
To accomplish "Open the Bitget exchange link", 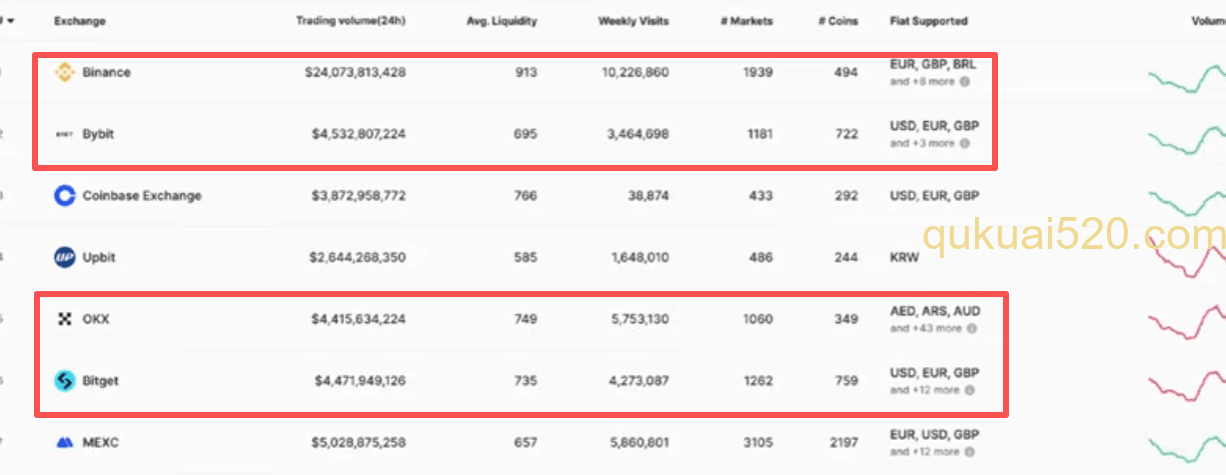I will pos(101,381).
